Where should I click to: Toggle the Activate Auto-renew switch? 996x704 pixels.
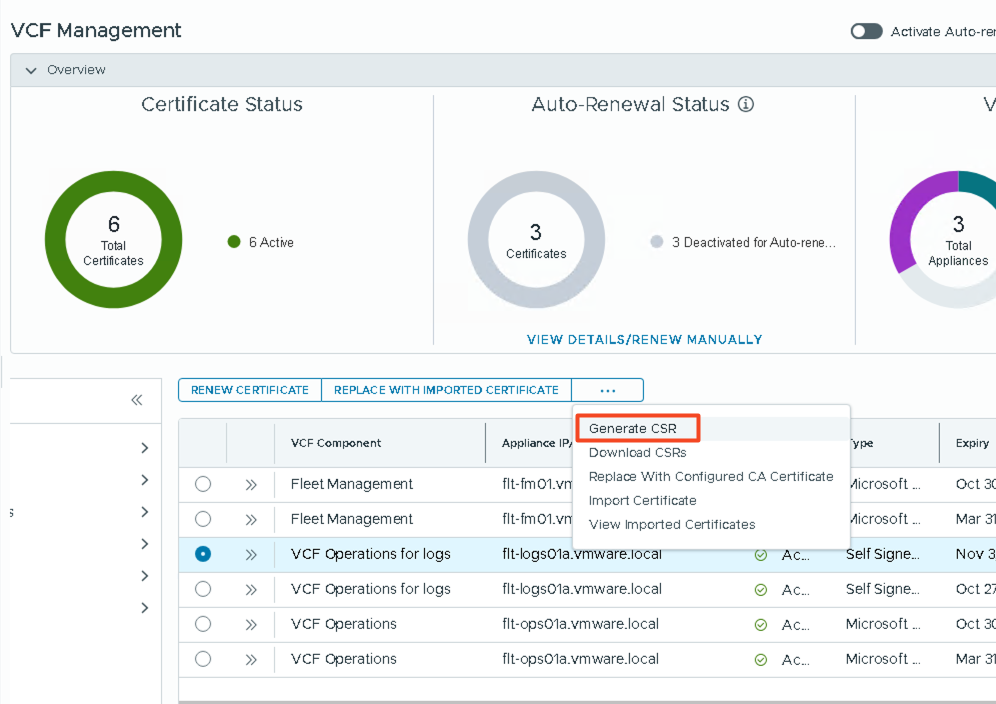(866, 31)
